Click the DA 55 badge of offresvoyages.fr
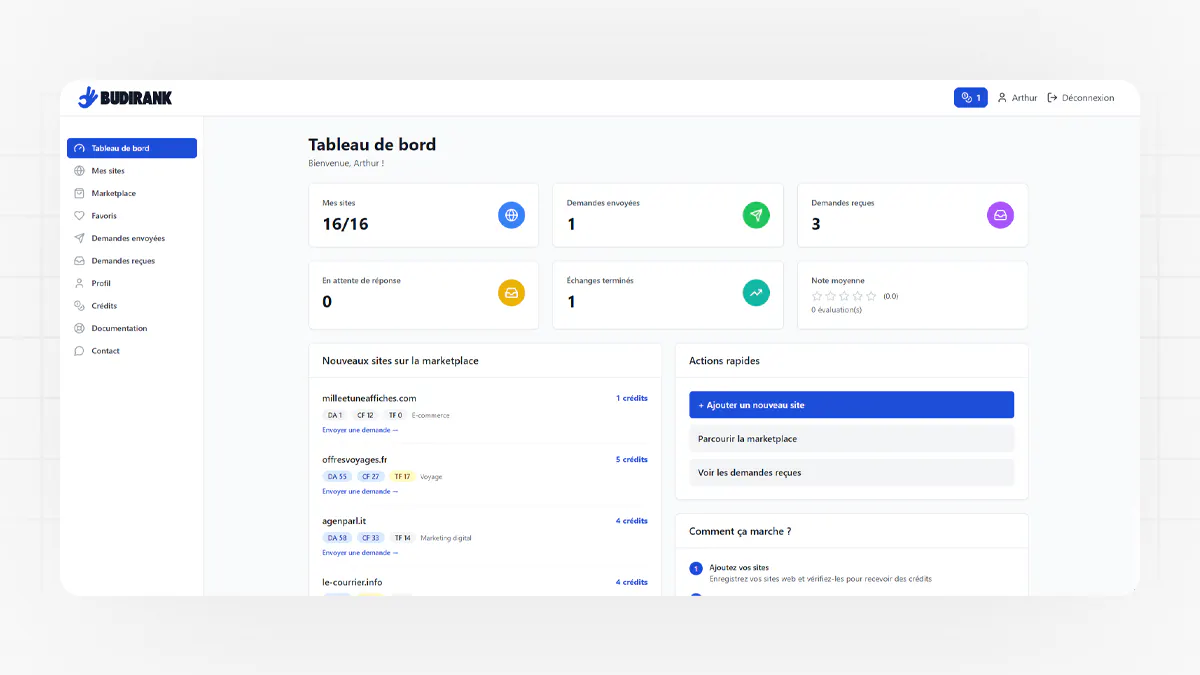 pyautogui.click(x=337, y=477)
